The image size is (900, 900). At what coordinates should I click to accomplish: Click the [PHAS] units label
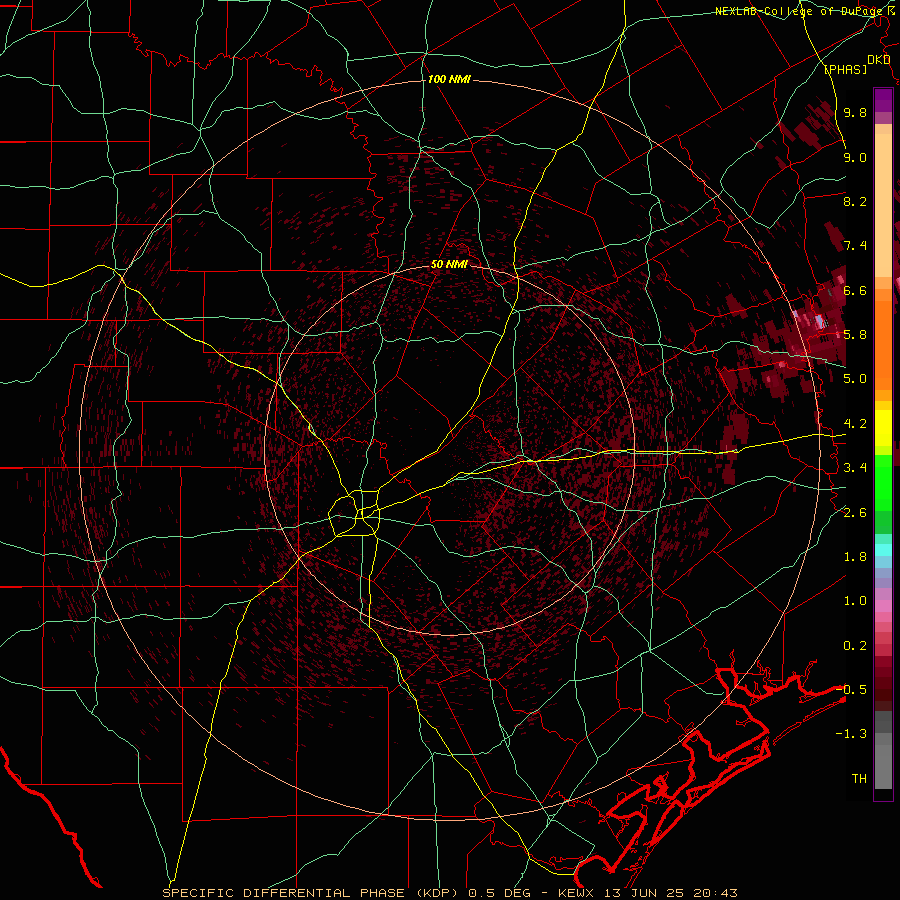[x=845, y=70]
